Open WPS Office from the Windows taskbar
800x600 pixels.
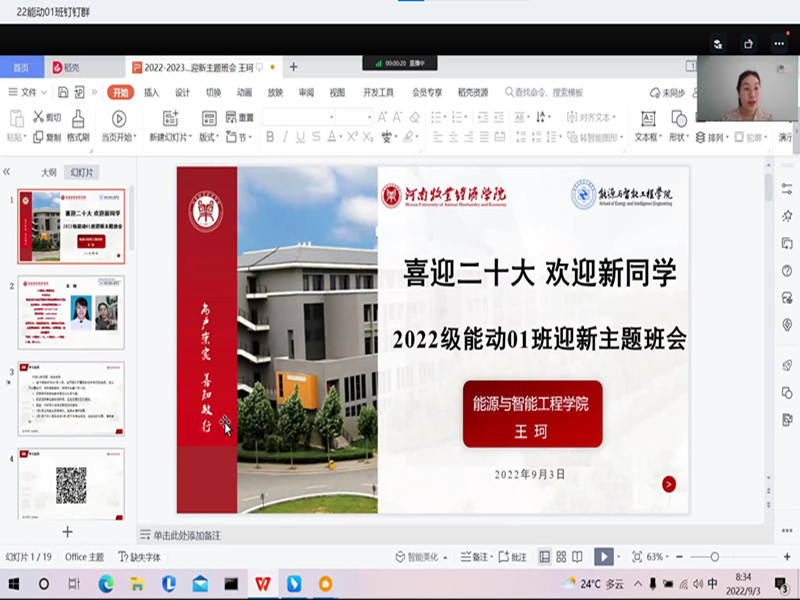point(262,583)
